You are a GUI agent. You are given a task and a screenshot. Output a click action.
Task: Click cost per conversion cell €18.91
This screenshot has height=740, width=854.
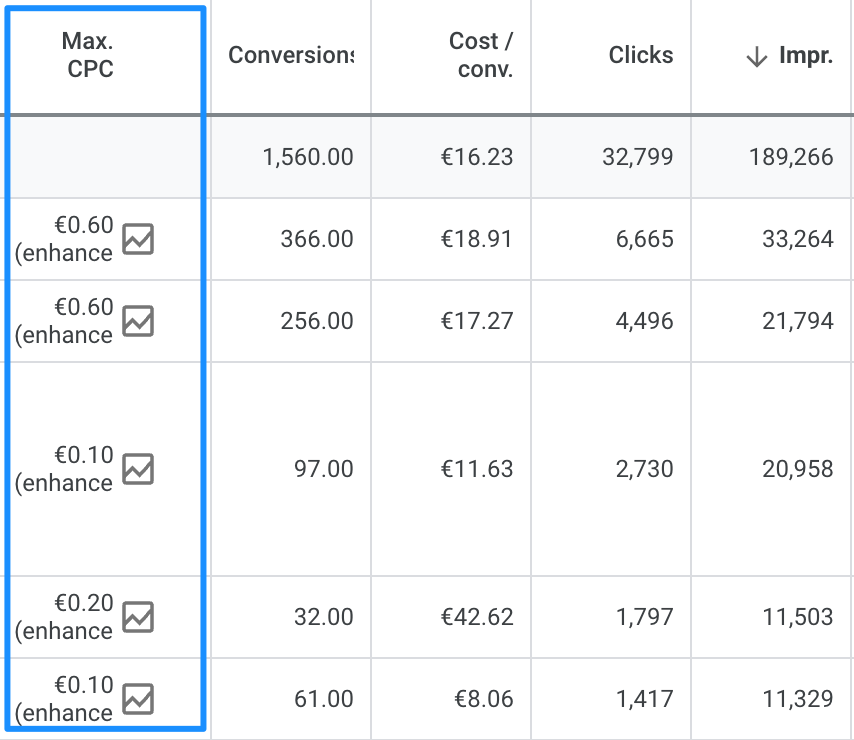pyautogui.click(x=477, y=239)
